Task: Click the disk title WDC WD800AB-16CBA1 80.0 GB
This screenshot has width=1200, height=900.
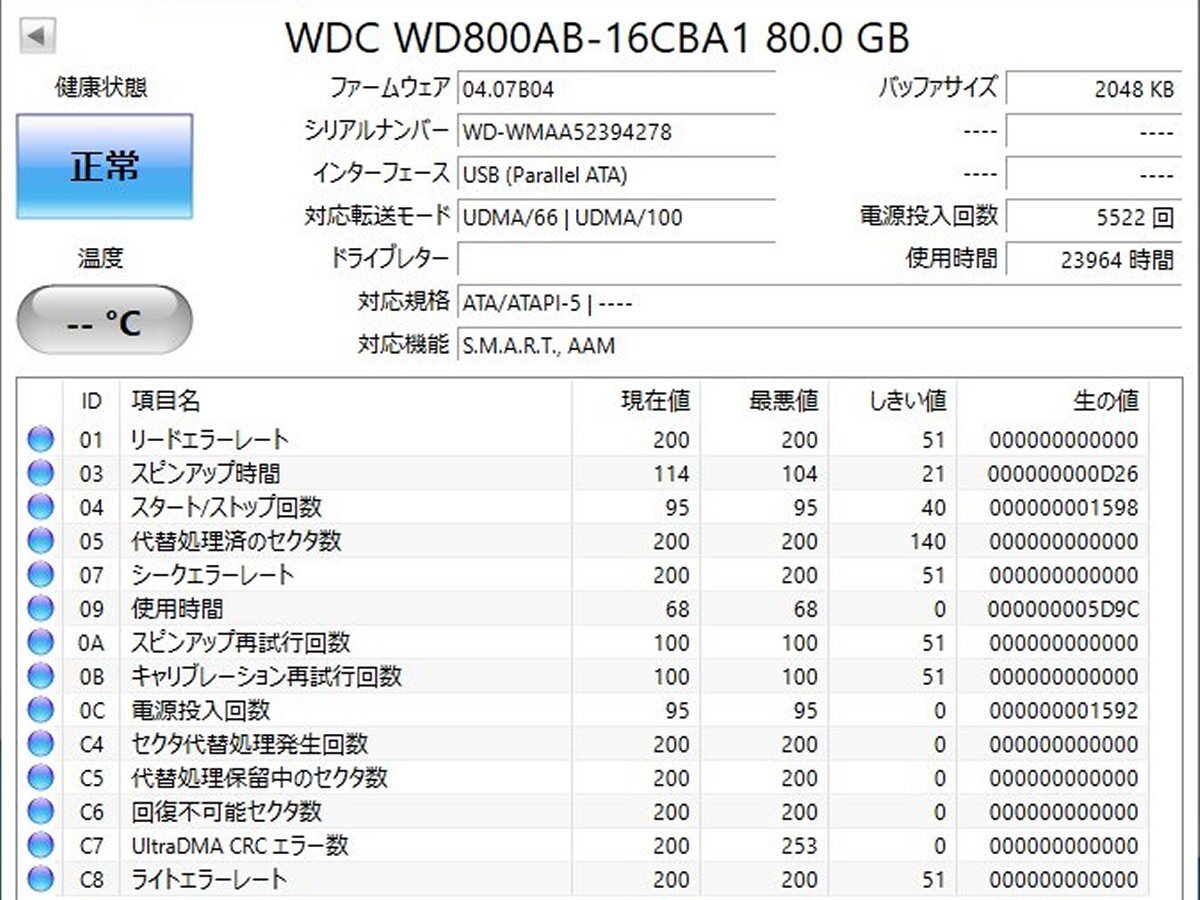Action: pyautogui.click(x=597, y=37)
